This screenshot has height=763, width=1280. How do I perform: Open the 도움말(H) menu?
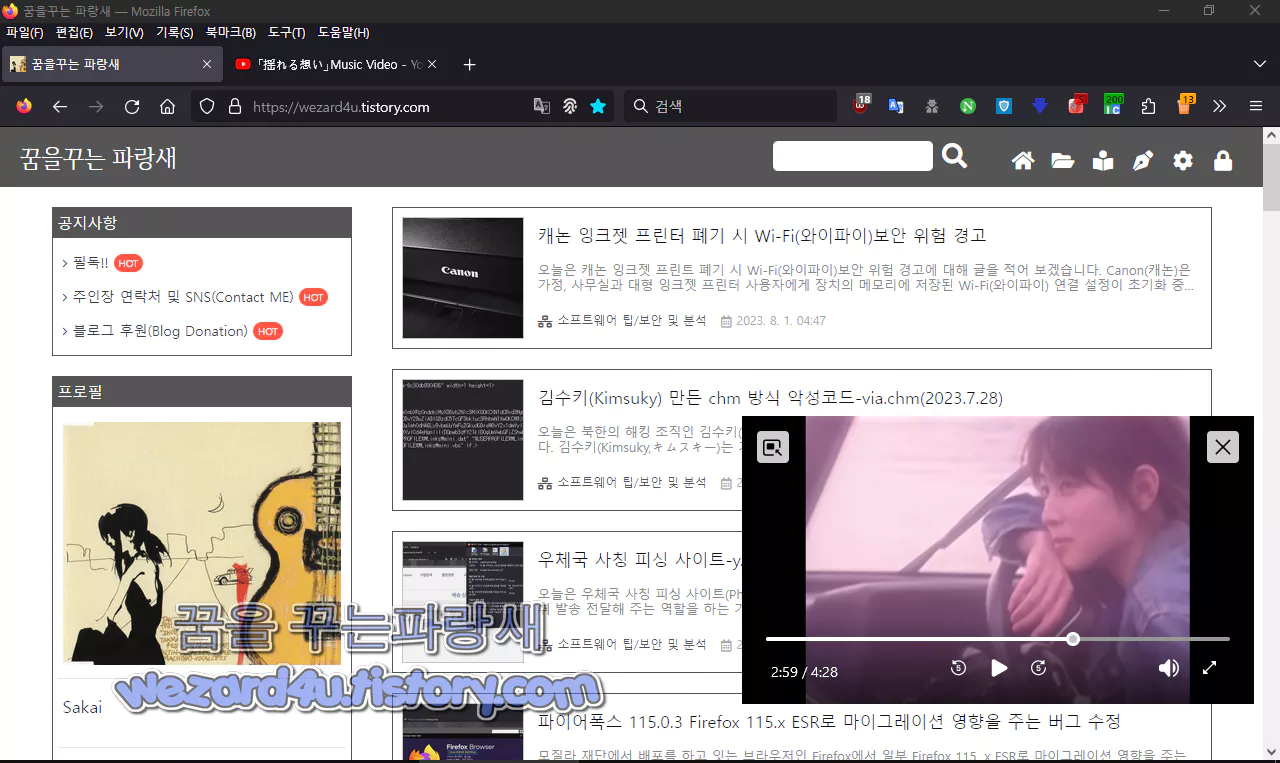pos(343,33)
